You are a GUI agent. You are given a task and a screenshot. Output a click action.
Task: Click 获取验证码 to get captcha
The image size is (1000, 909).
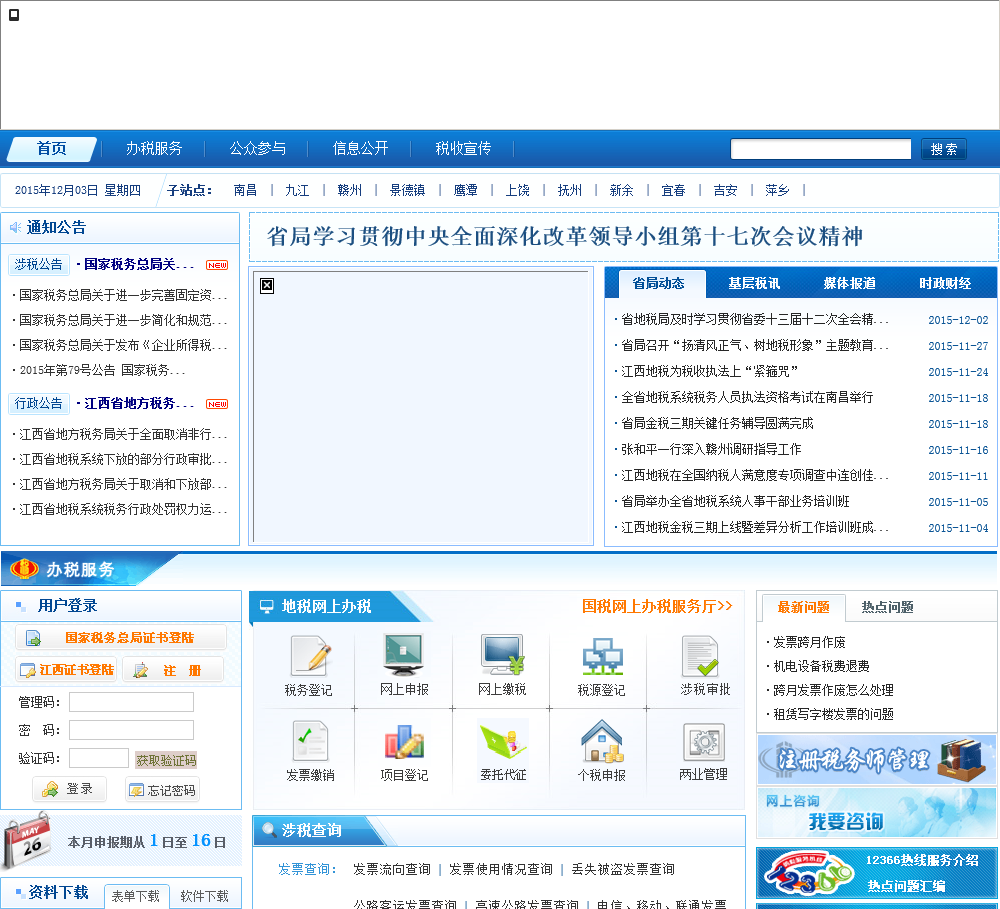(x=166, y=760)
